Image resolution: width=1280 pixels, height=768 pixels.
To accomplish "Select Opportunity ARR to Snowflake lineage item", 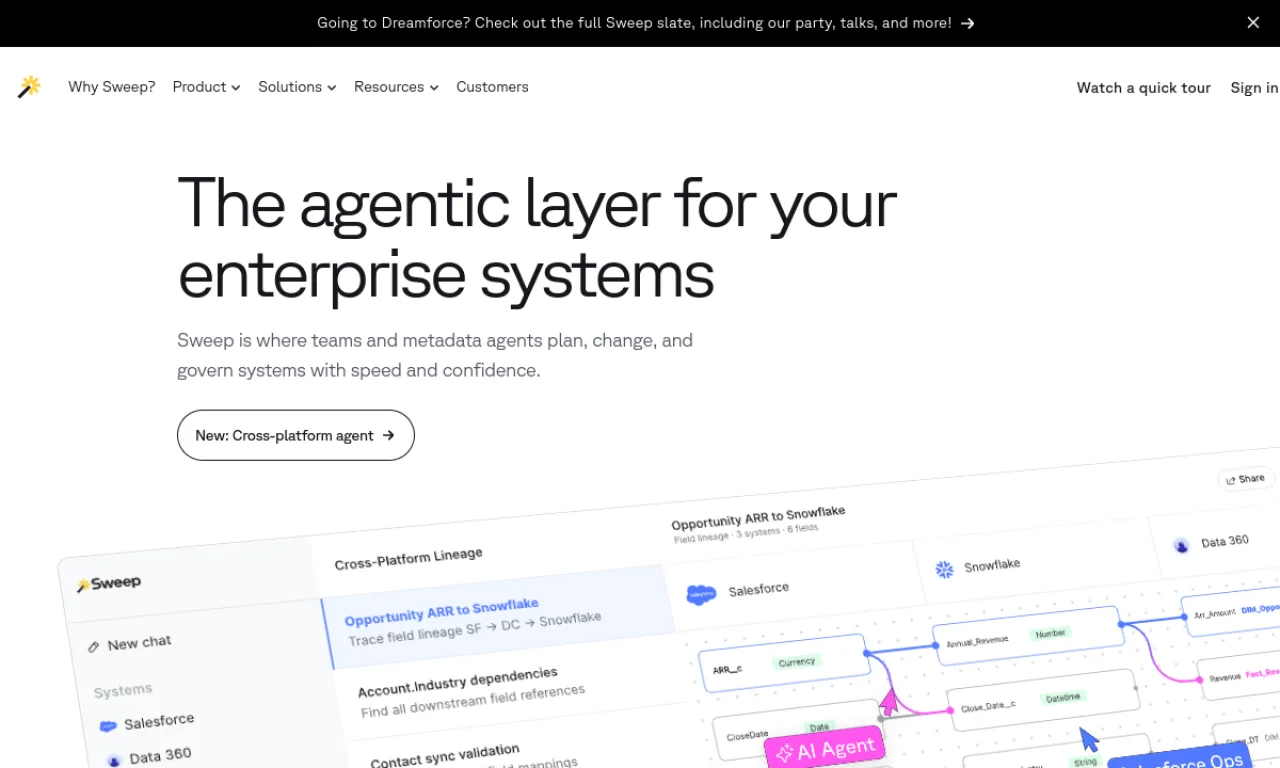I will (x=498, y=619).
